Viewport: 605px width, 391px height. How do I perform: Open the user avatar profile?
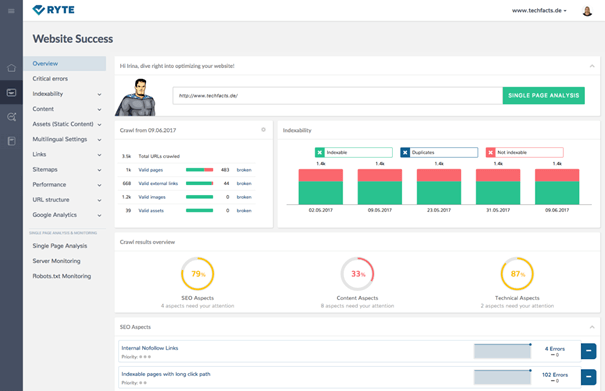click(x=587, y=11)
